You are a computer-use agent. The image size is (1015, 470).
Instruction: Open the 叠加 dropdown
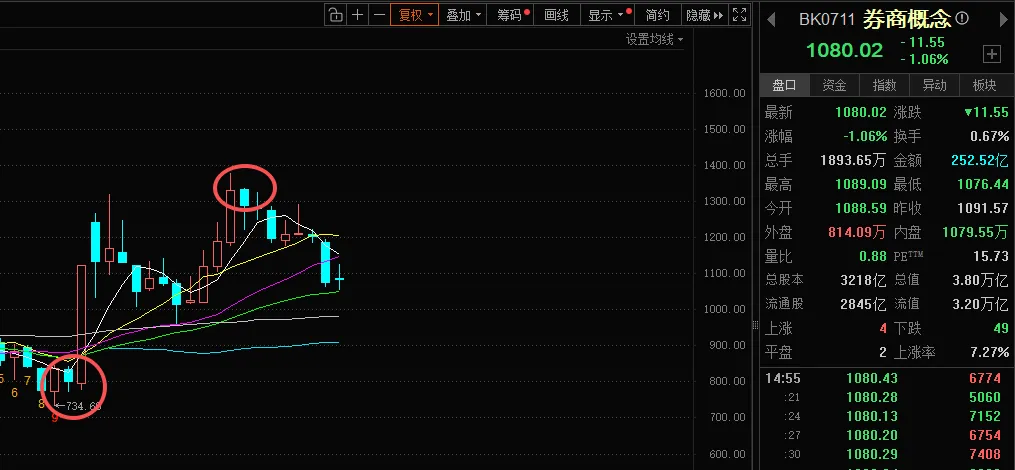(x=463, y=15)
